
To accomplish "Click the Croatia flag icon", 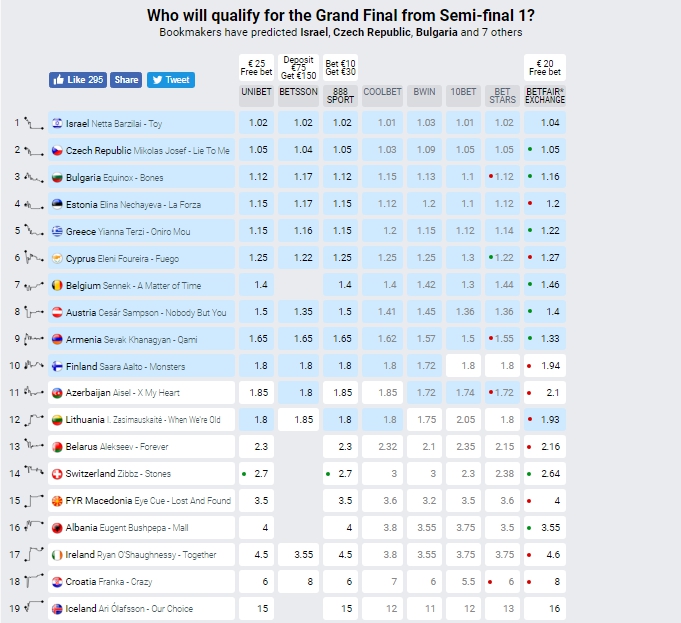I will [x=58, y=581].
